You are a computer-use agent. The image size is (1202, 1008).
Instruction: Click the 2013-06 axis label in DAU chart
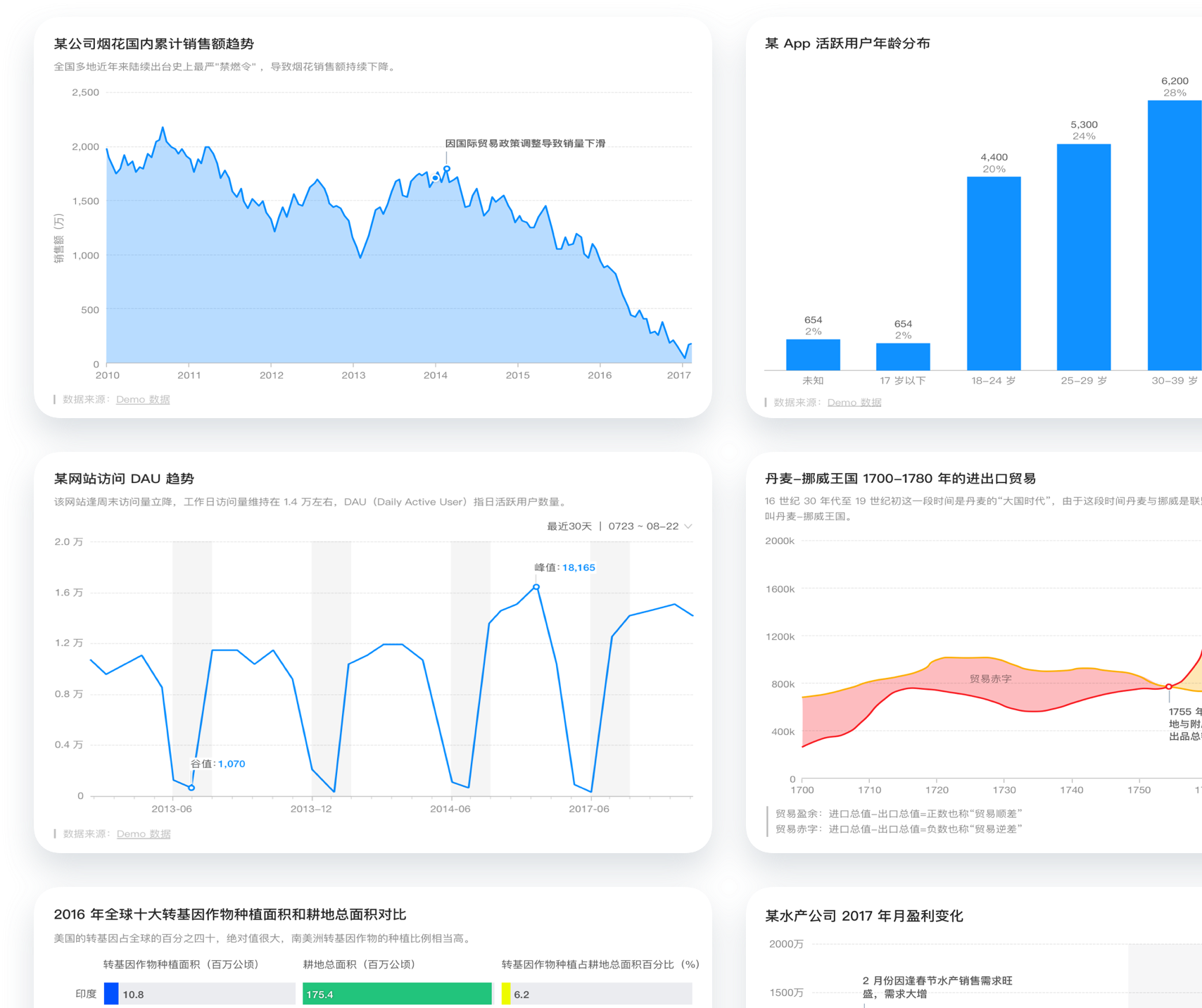coord(172,809)
